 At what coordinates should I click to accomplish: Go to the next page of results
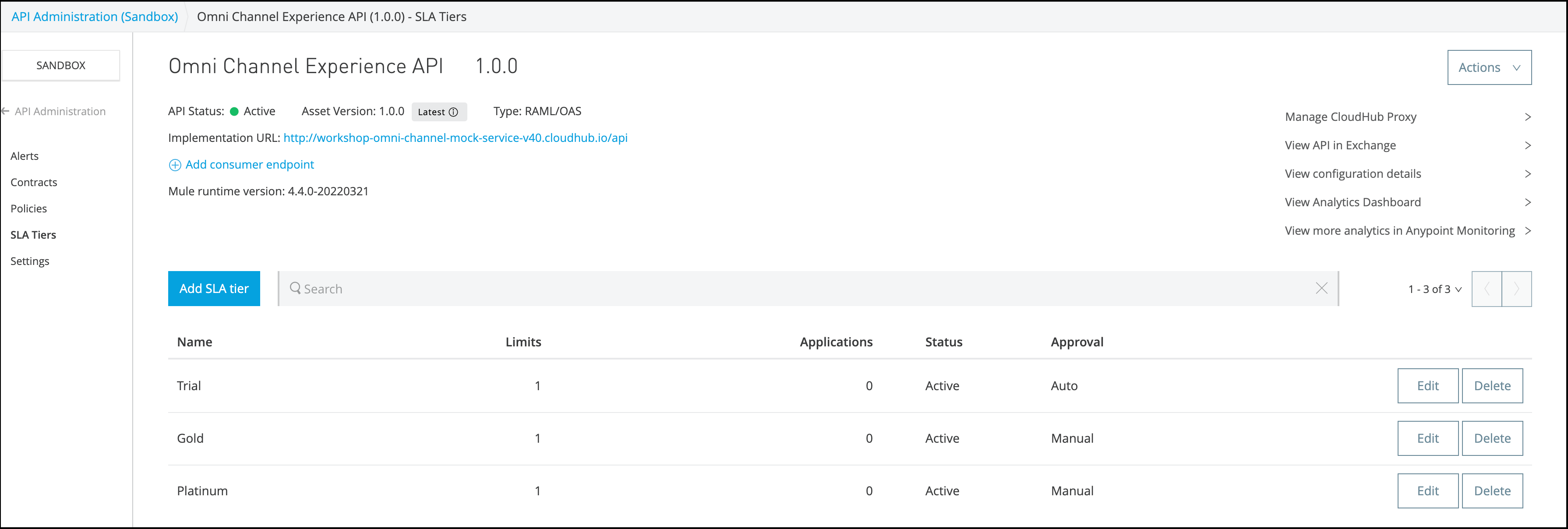1517,289
